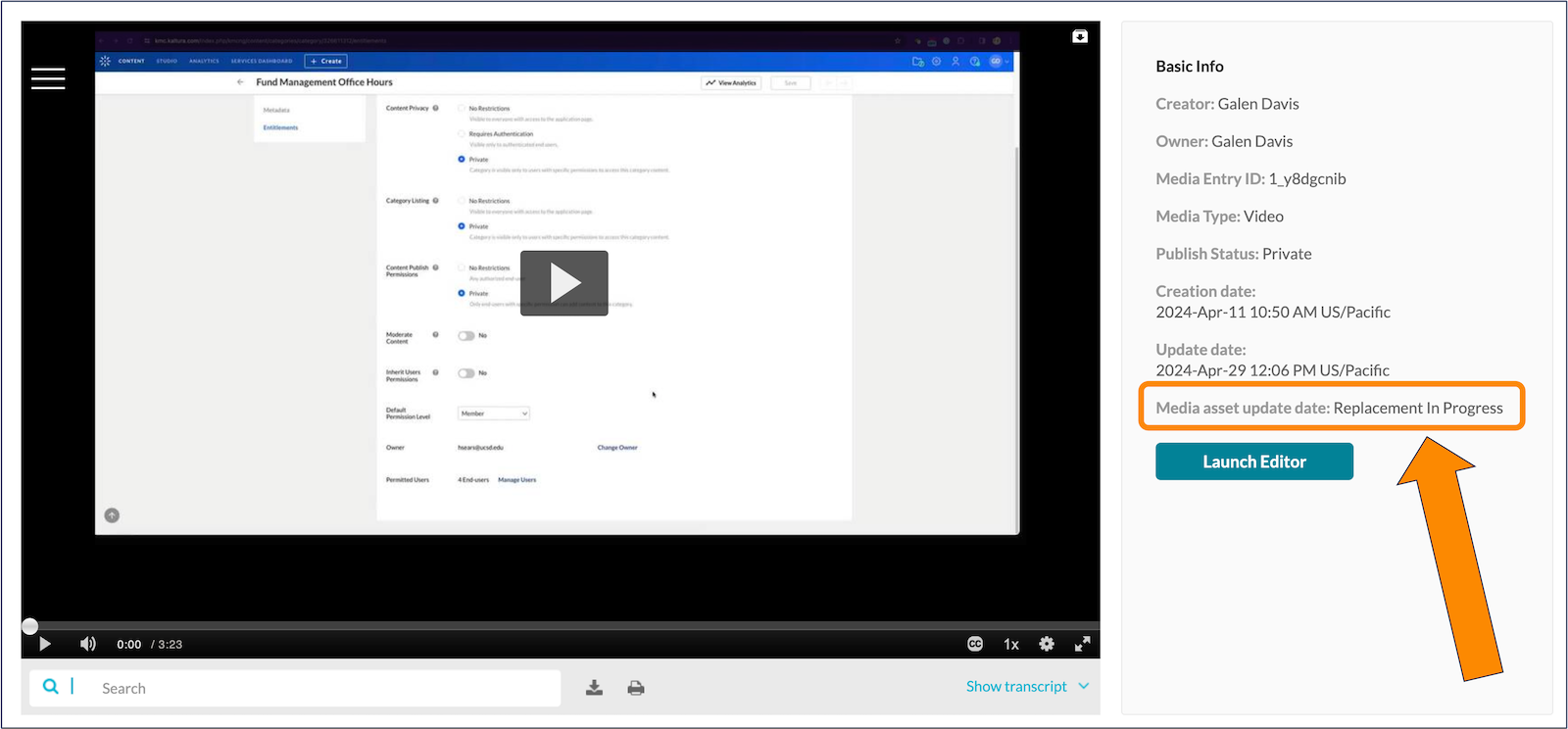Click Update date 2024-Apr-29 value

1272,370
